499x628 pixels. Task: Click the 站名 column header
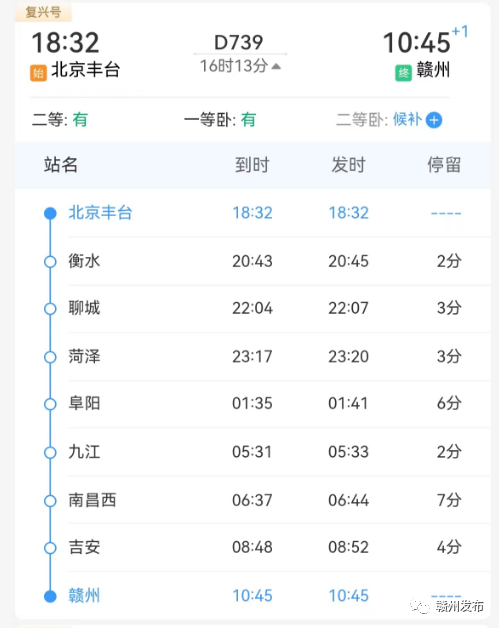[x=61, y=165]
